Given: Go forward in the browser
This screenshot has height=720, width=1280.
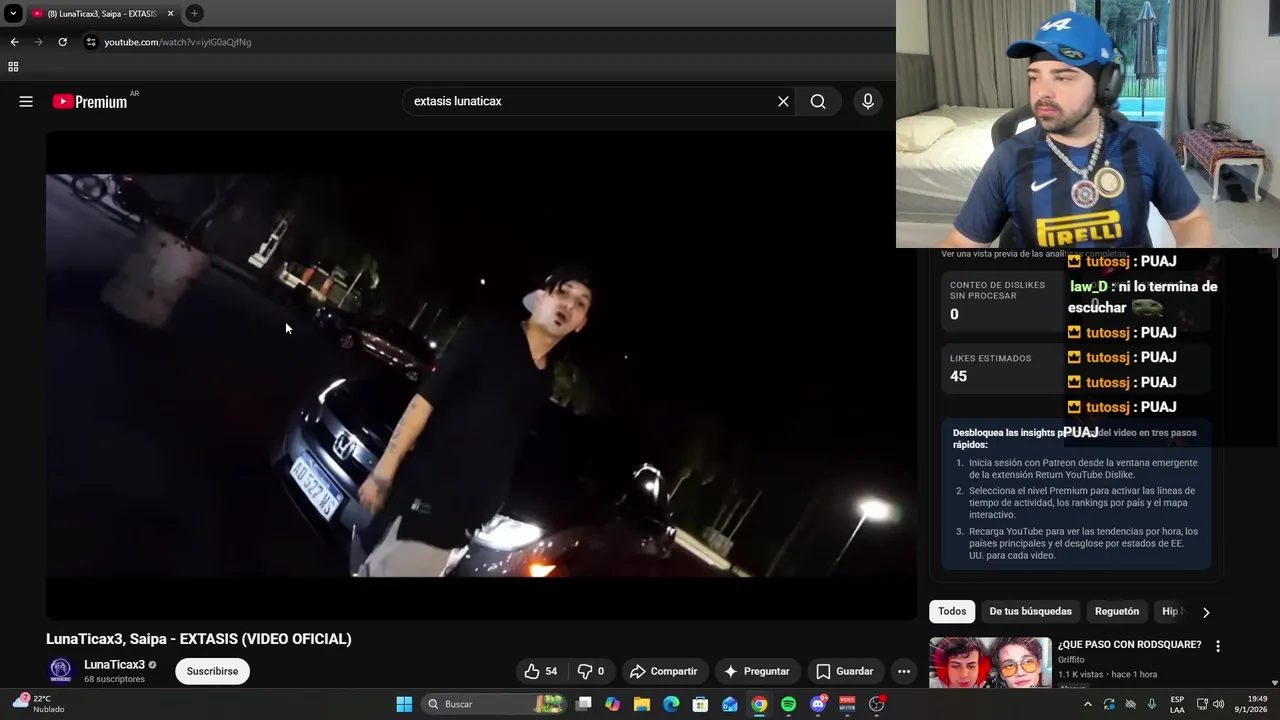Looking at the screenshot, I should [x=38, y=42].
